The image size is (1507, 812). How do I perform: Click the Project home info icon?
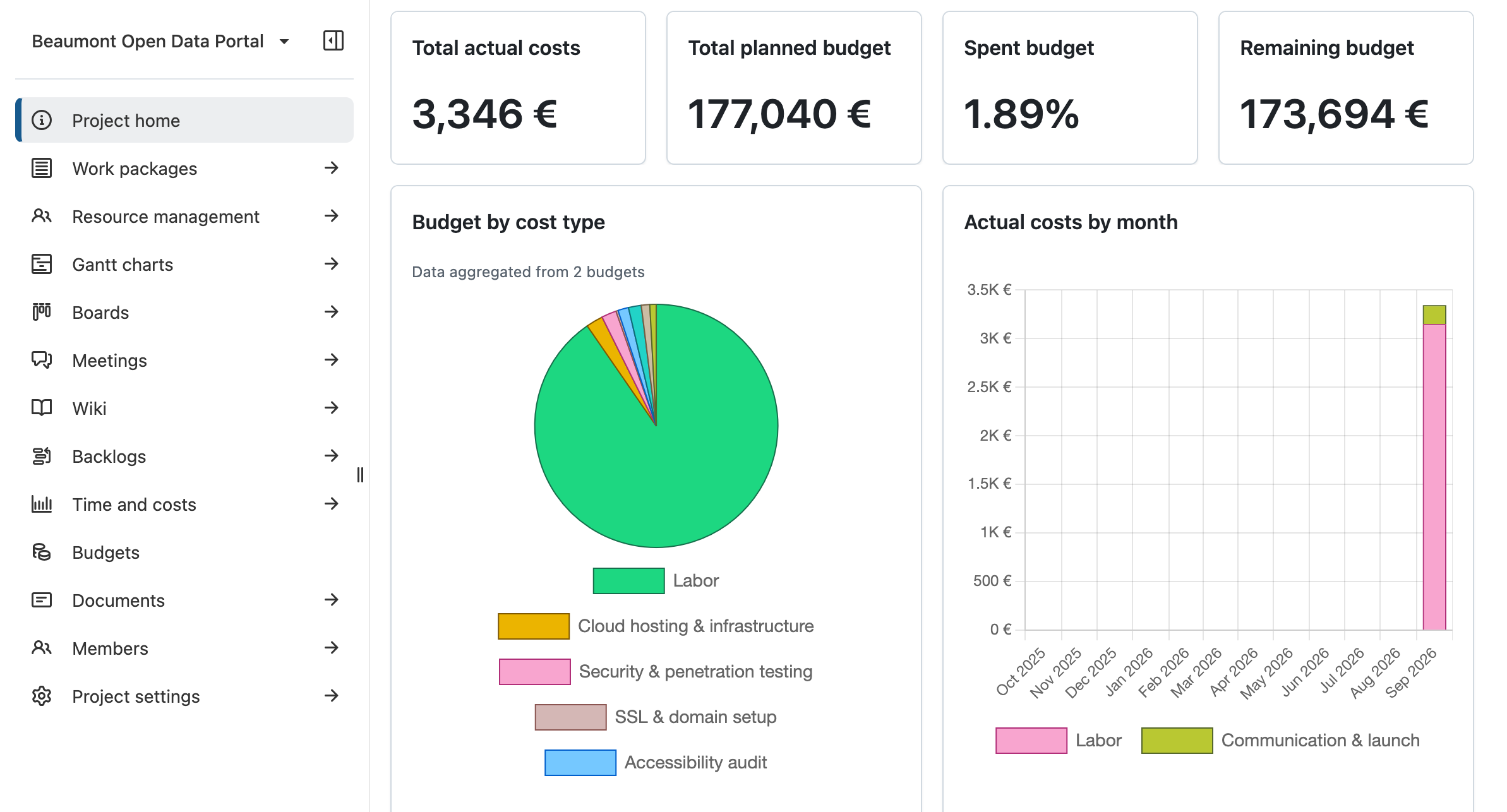42,120
